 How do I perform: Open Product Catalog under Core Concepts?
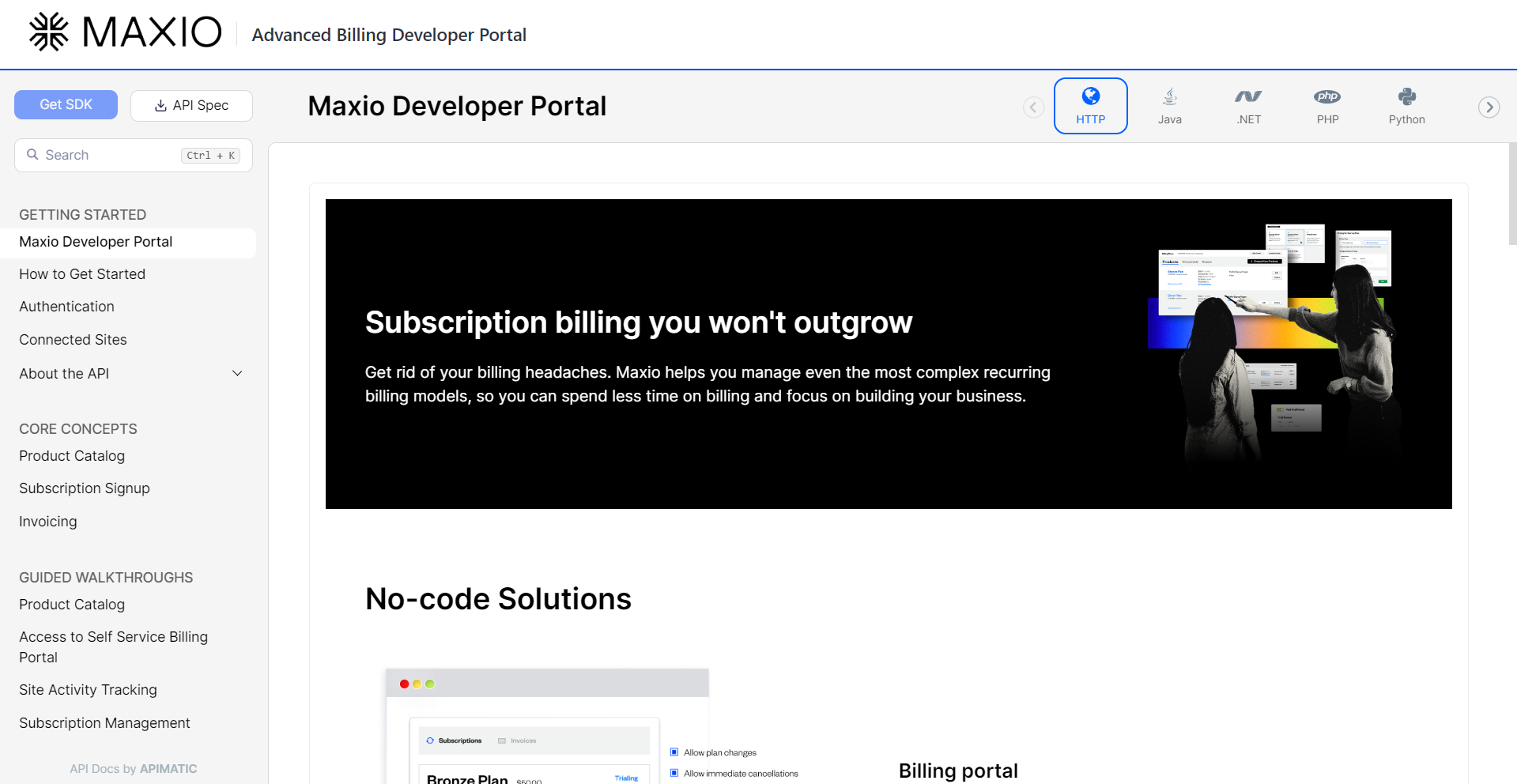[72, 456]
